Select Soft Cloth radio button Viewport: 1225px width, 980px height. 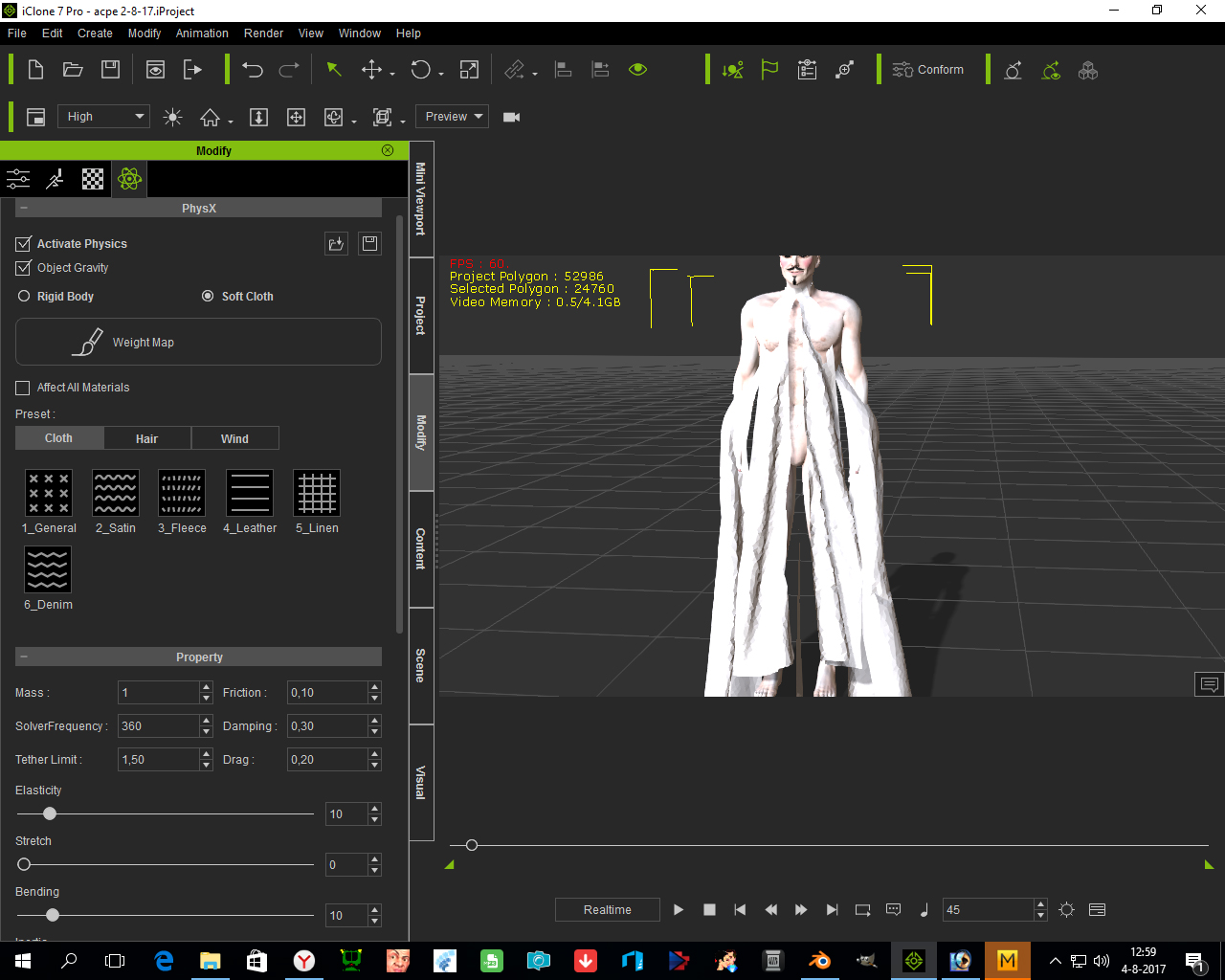[x=208, y=297]
